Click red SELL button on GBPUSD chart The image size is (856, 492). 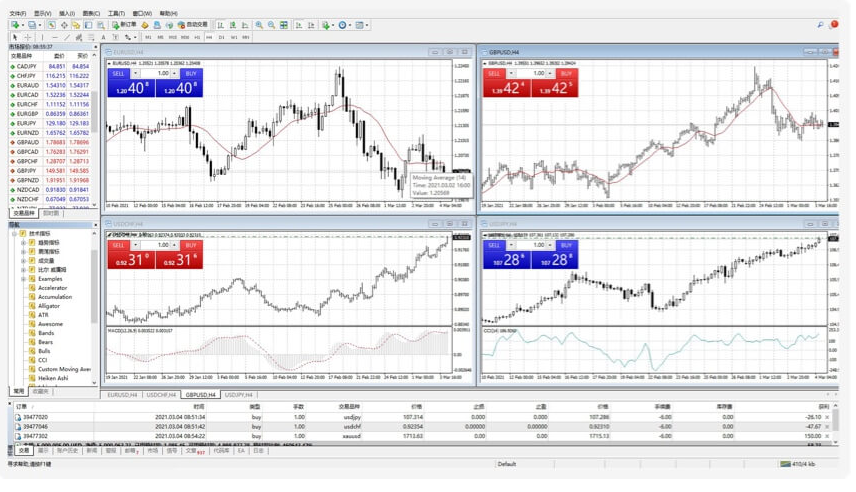pyautogui.click(x=495, y=74)
